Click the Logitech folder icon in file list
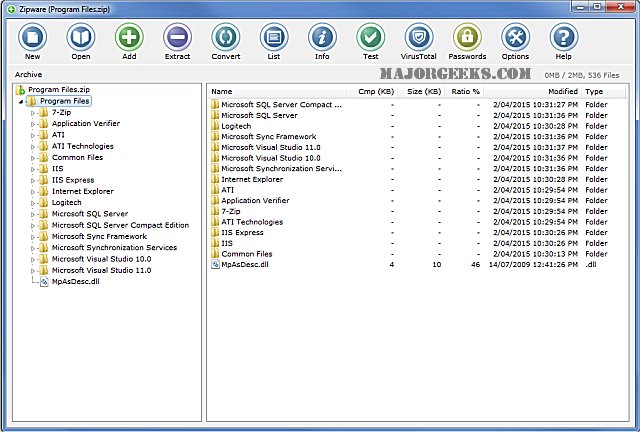 215,126
